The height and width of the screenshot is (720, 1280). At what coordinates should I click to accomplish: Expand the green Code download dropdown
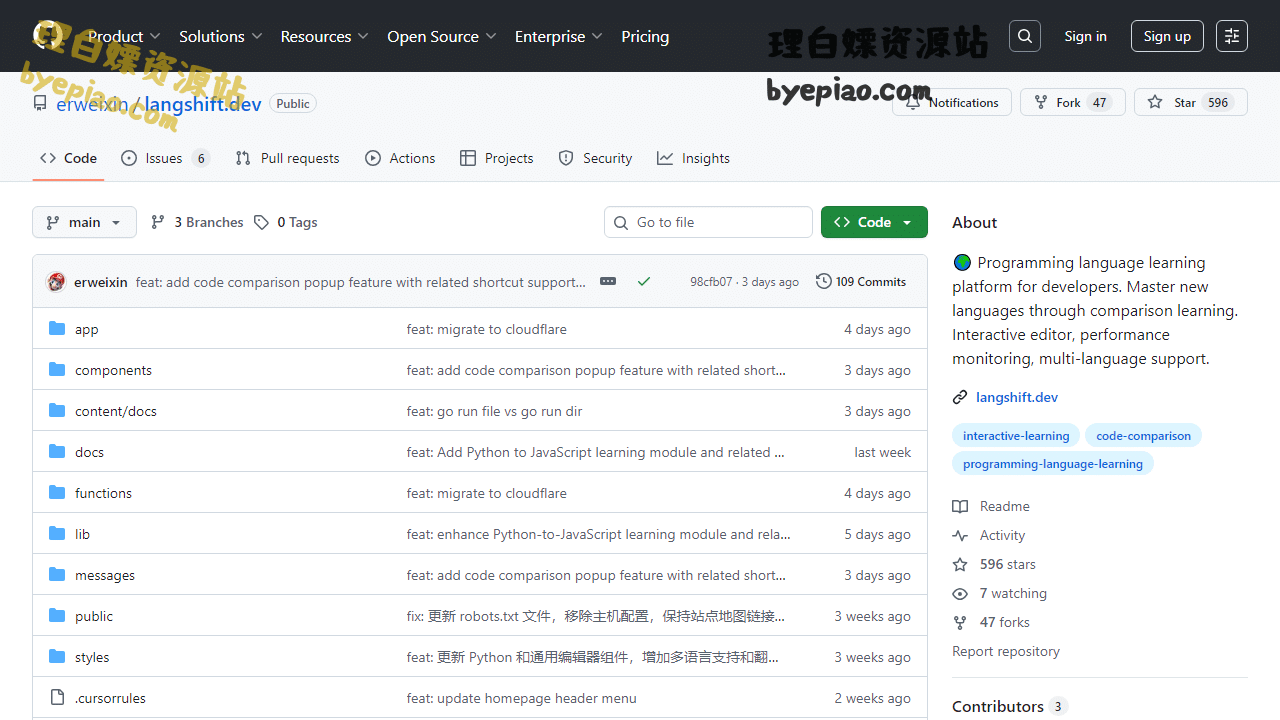tap(874, 222)
